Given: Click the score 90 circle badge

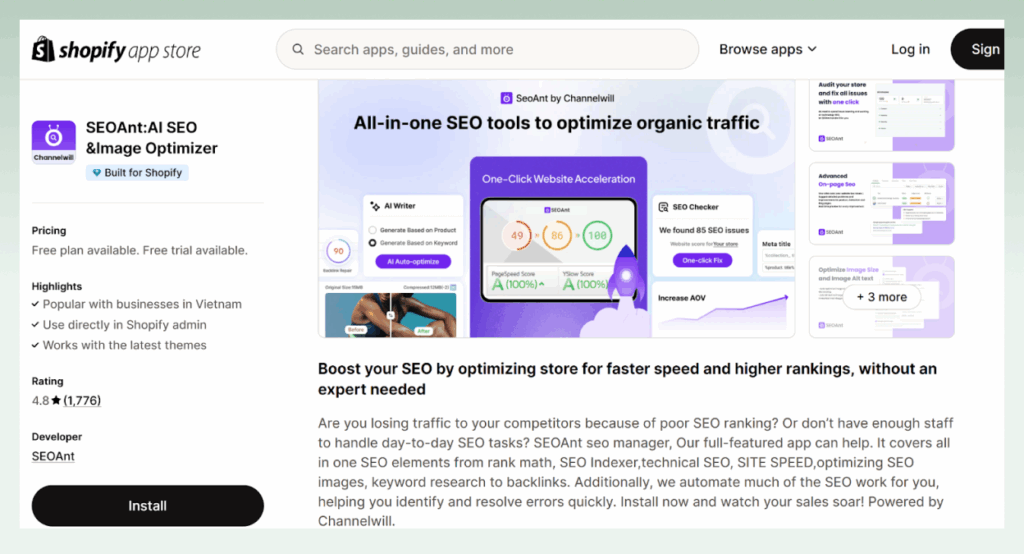Looking at the screenshot, I should click(x=338, y=251).
